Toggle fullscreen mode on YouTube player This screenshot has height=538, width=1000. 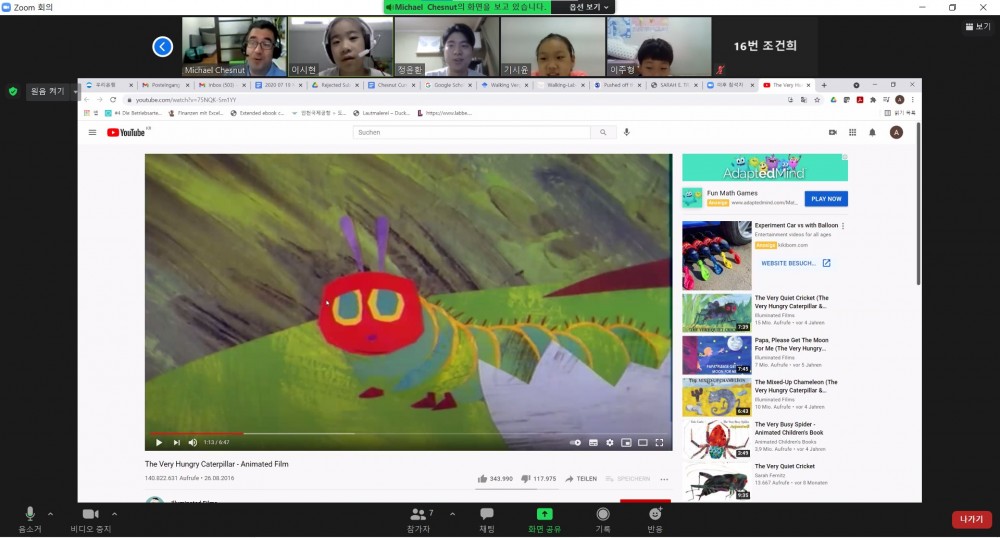660,442
